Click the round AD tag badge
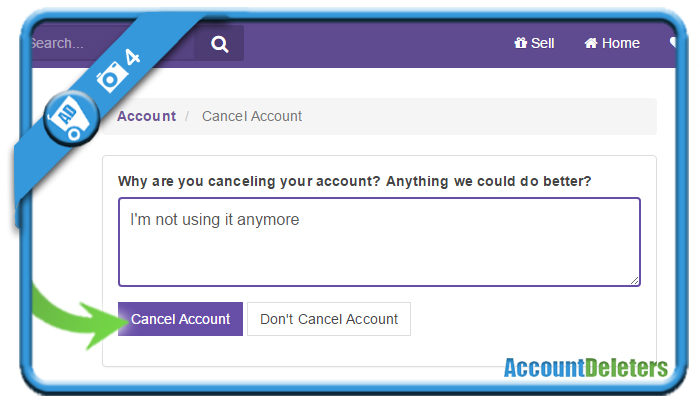The height and width of the screenshot is (407, 700). (x=71, y=118)
